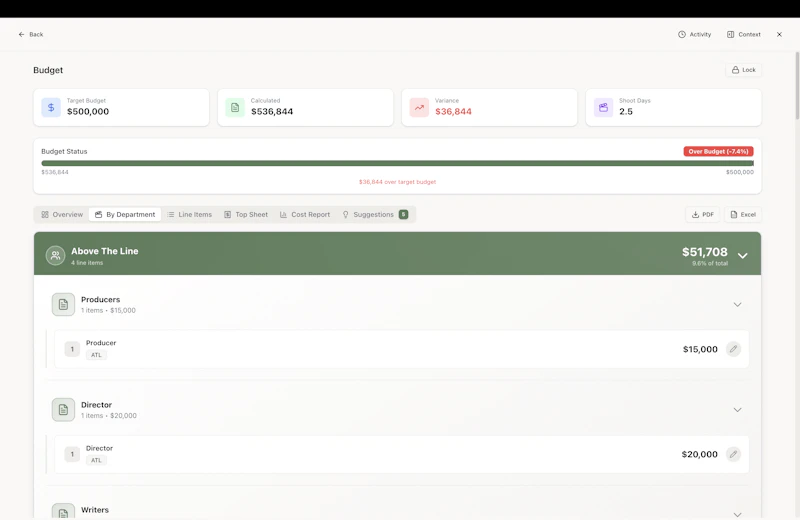Click '1 items • $15,000' Producers subtitle
This screenshot has width=800, height=520.
[108, 311]
